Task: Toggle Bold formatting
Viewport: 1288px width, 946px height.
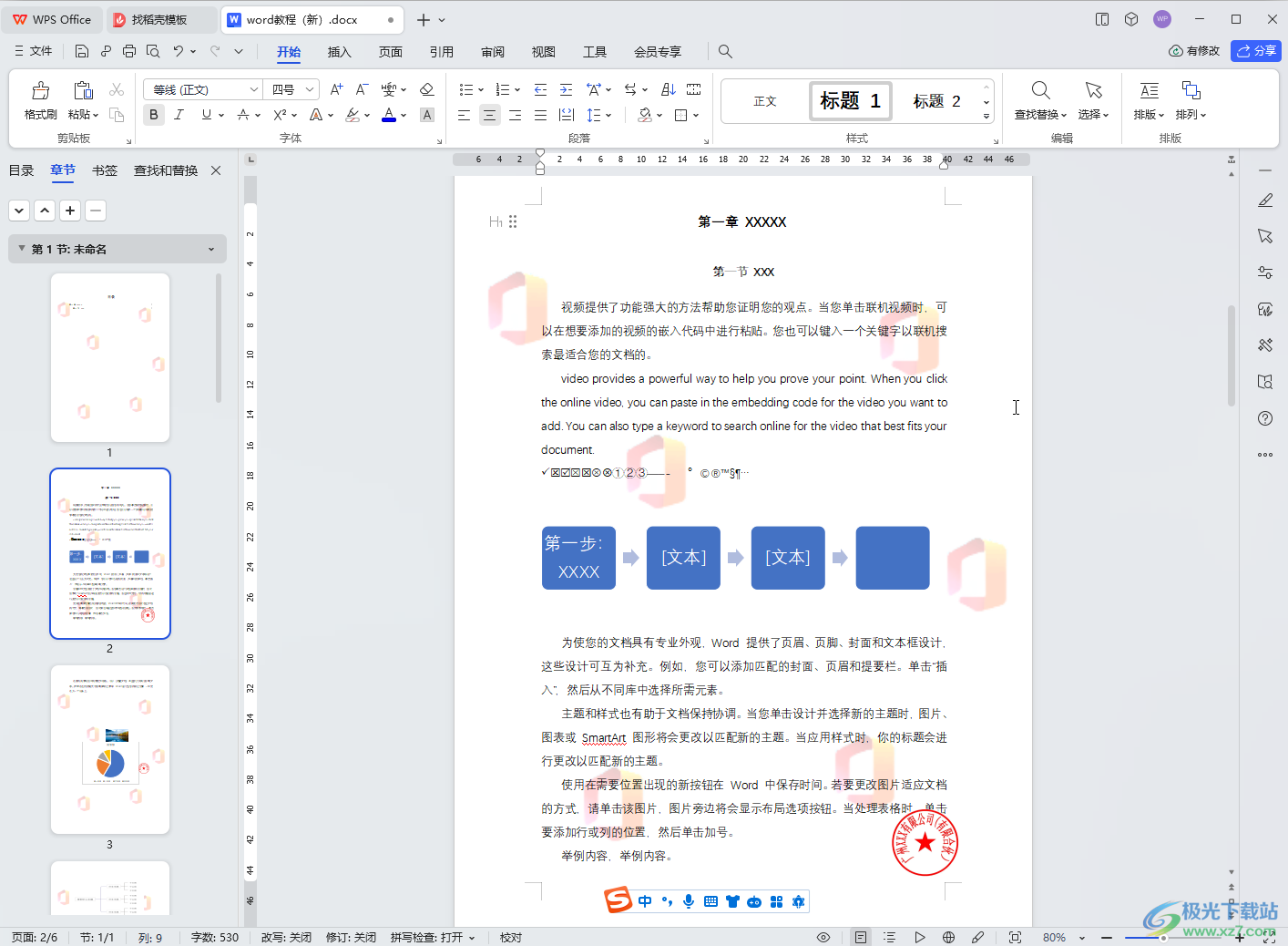Action: pyautogui.click(x=154, y=115)
